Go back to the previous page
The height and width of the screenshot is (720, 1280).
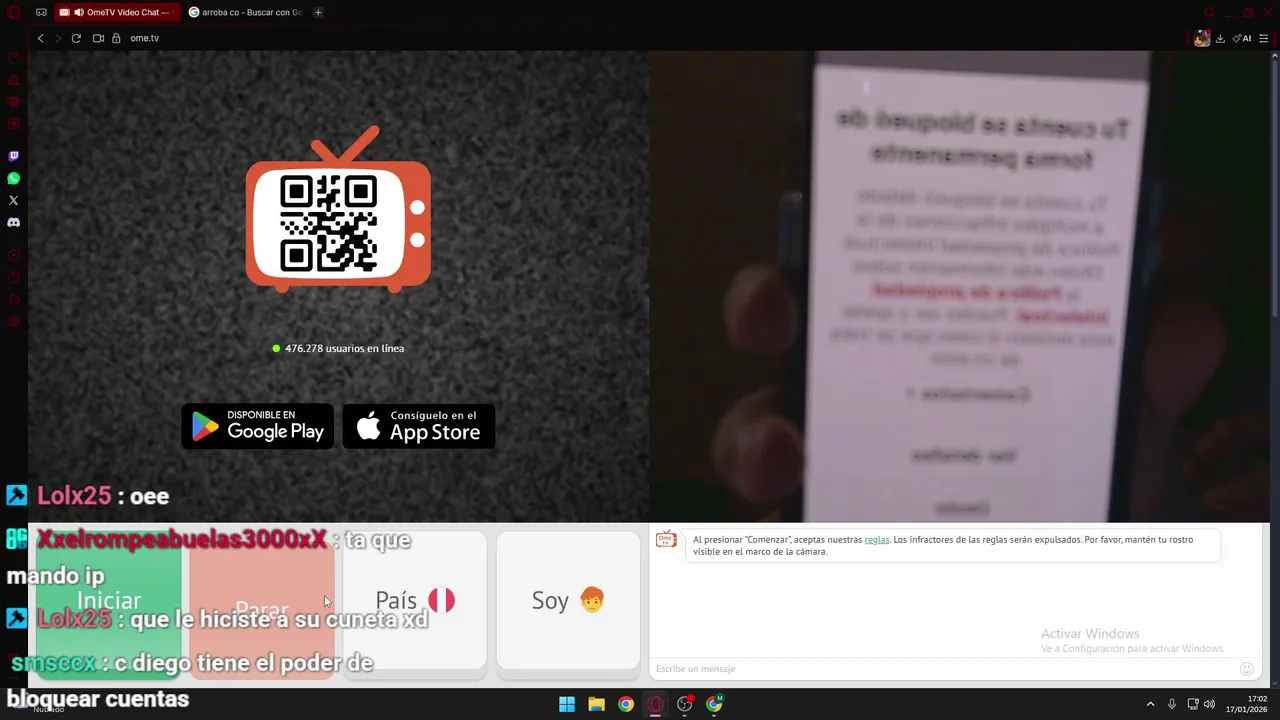(40, 38)
